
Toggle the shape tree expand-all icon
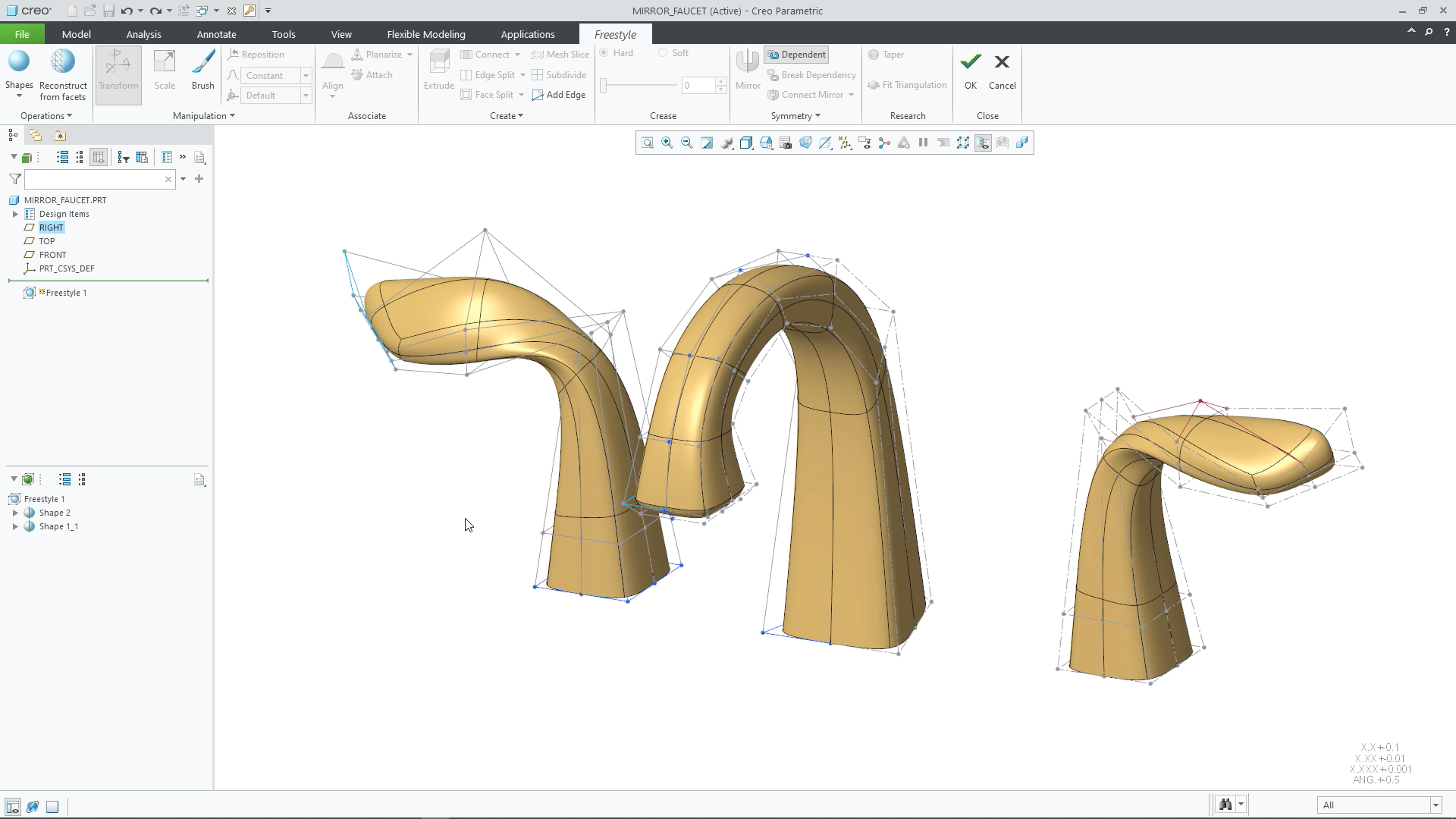pyautogui.click(x=64, y=479)
